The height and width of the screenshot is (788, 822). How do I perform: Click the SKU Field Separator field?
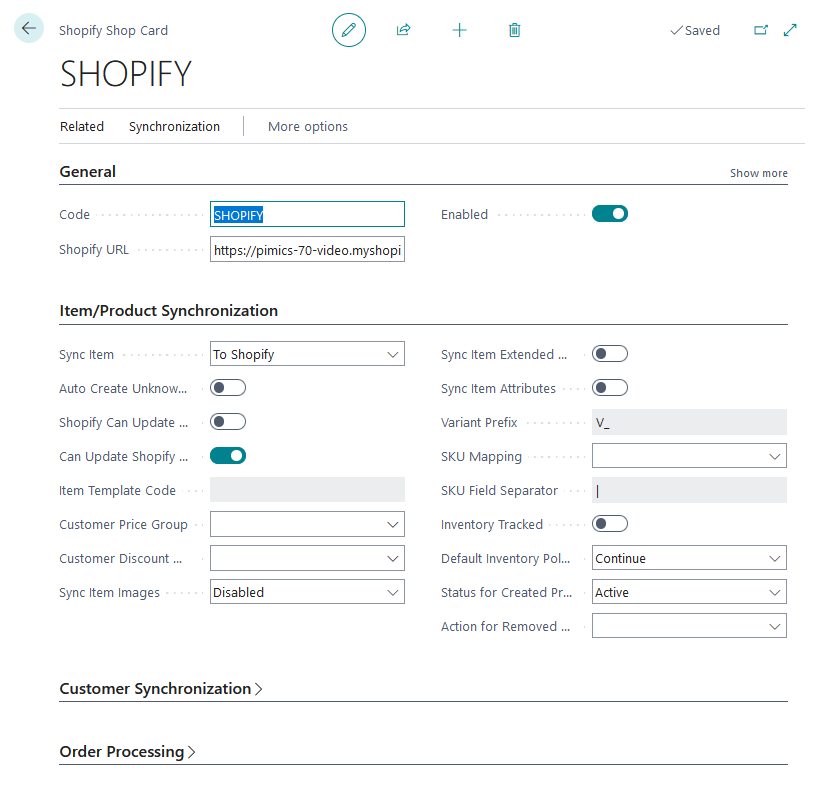tap(689, 490)
